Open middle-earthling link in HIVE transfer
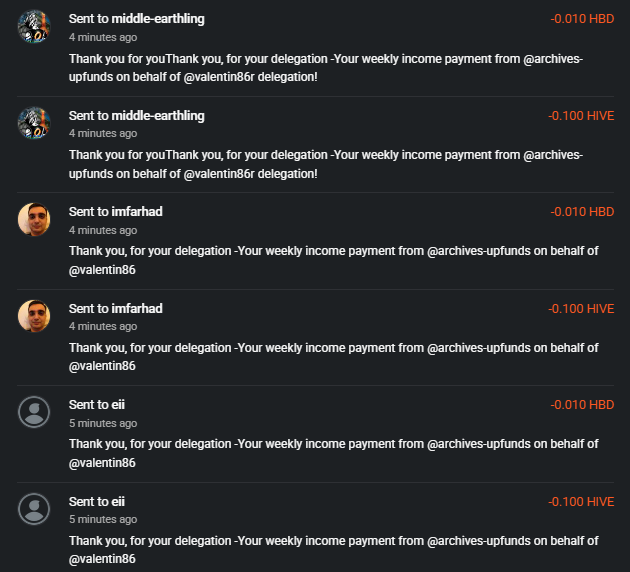 click(158, 116)
